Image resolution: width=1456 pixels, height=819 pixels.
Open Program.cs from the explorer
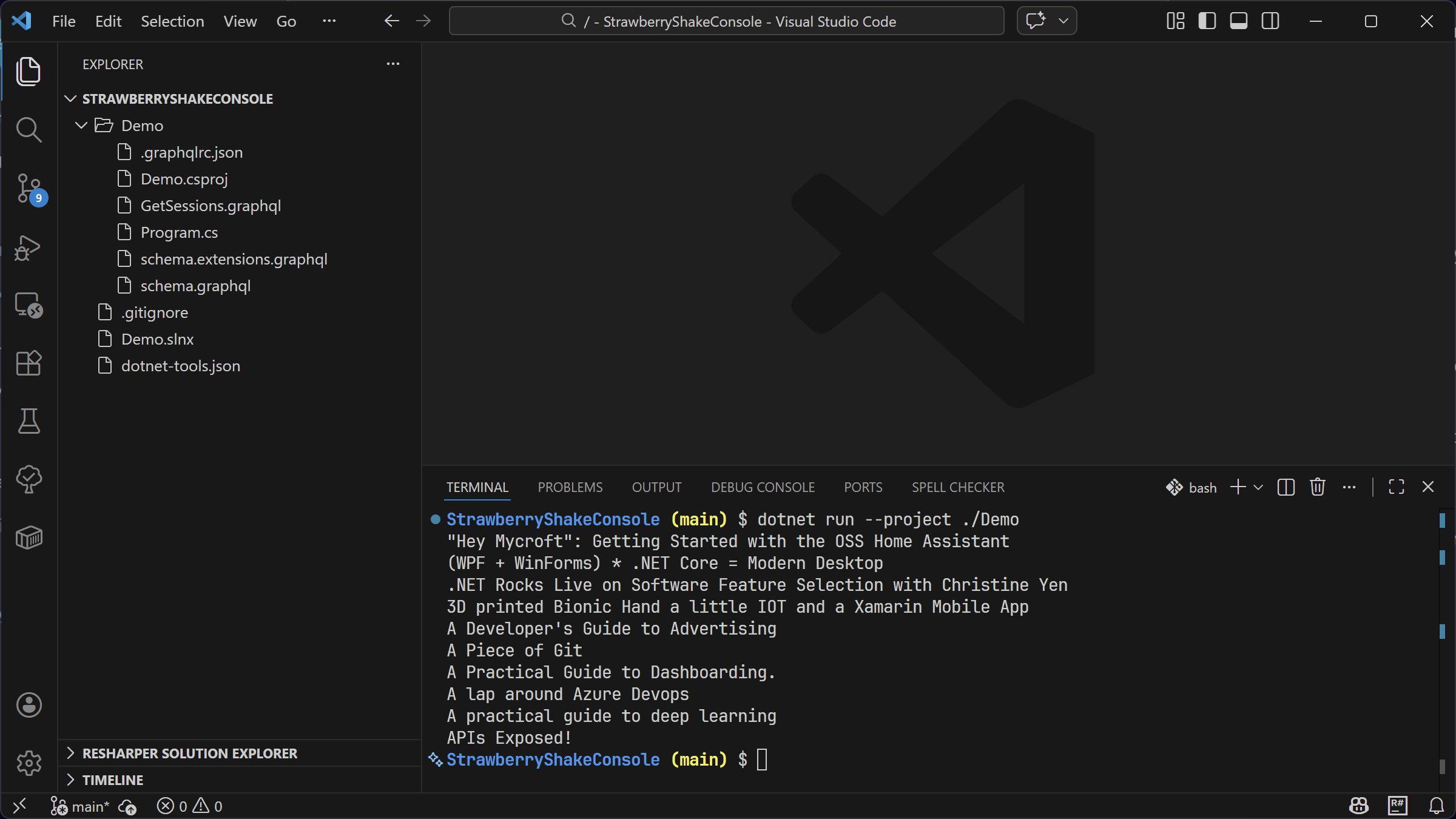tap(179, 232)
